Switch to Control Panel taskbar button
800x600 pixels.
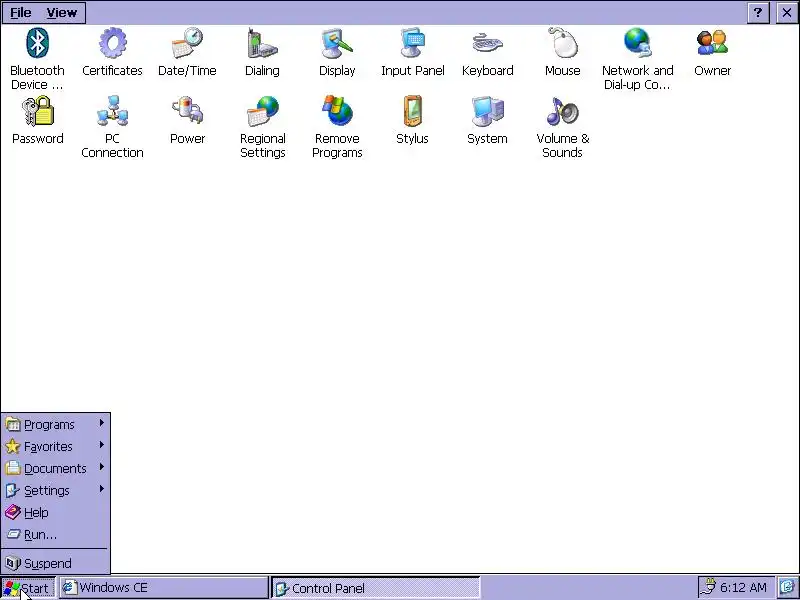click(x=376, y=588)
